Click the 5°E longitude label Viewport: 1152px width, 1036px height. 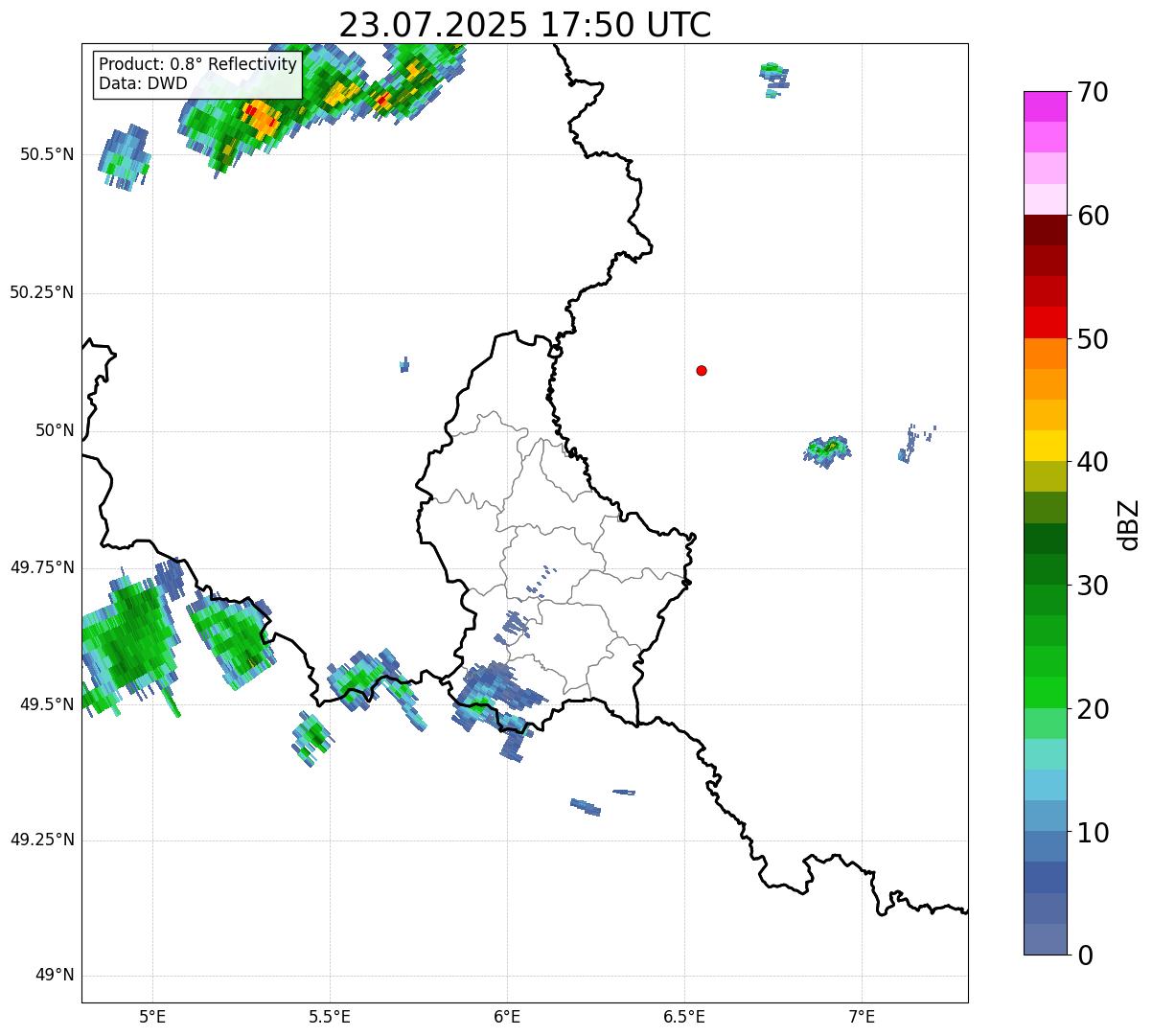(x=152, y=1016)
